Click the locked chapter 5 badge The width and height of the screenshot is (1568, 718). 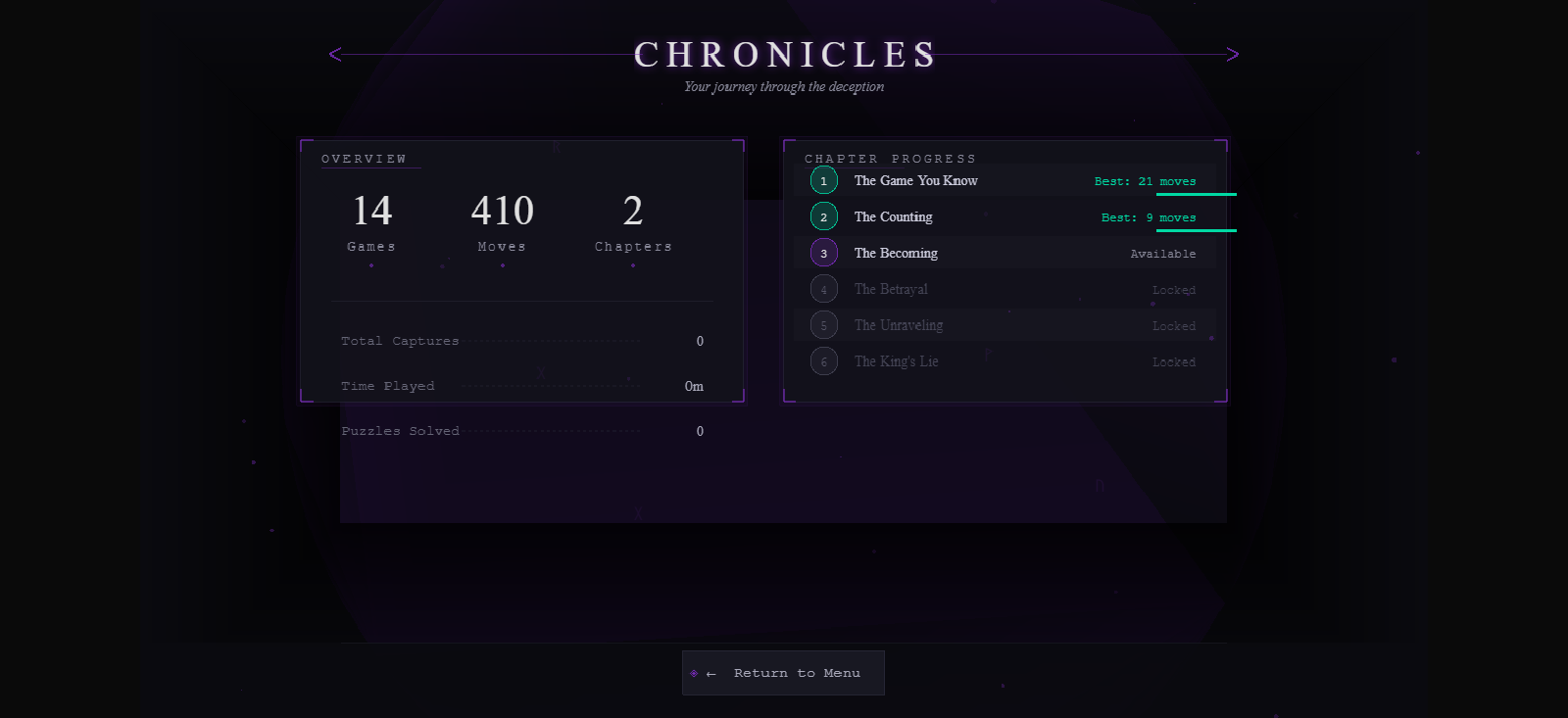pos(824,325)
